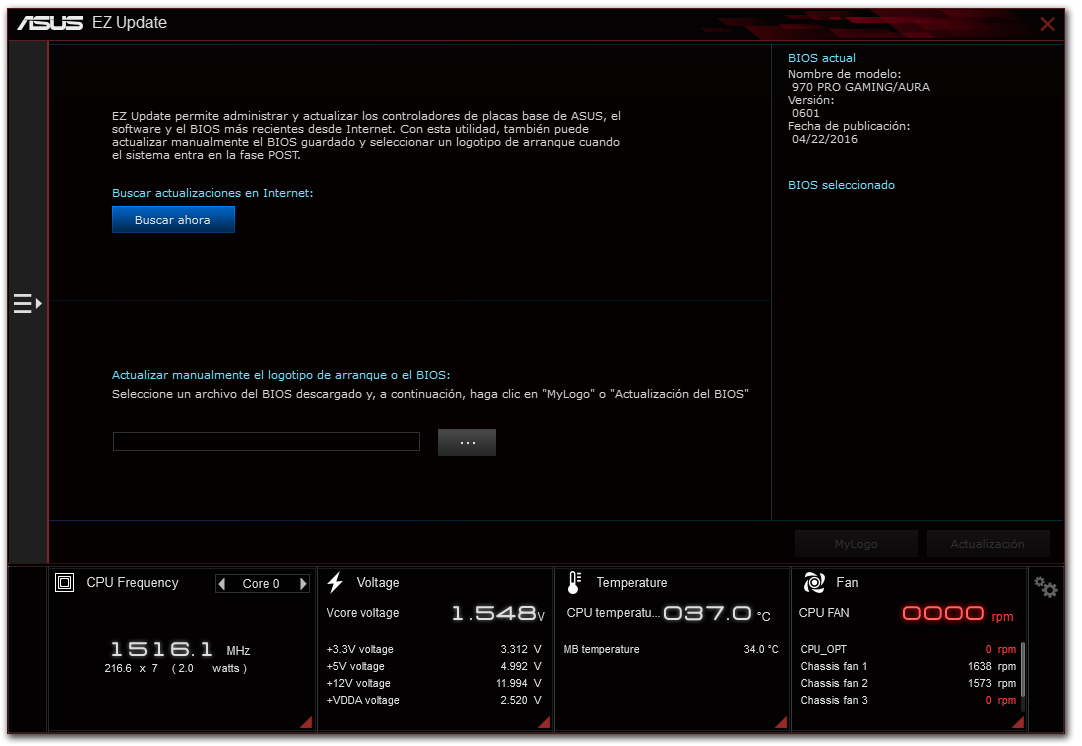Viewport: 1082px width, 746px height.
Task: Click the 'Versión:' label
Action: [x=811, y=101]
